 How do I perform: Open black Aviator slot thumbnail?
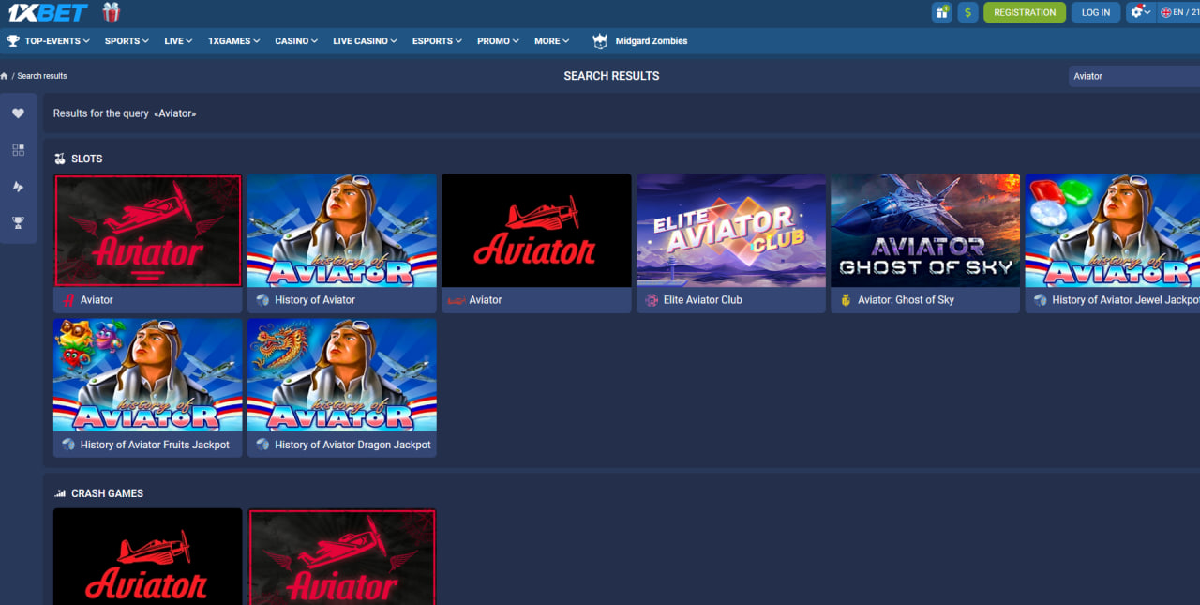point(536,231)
